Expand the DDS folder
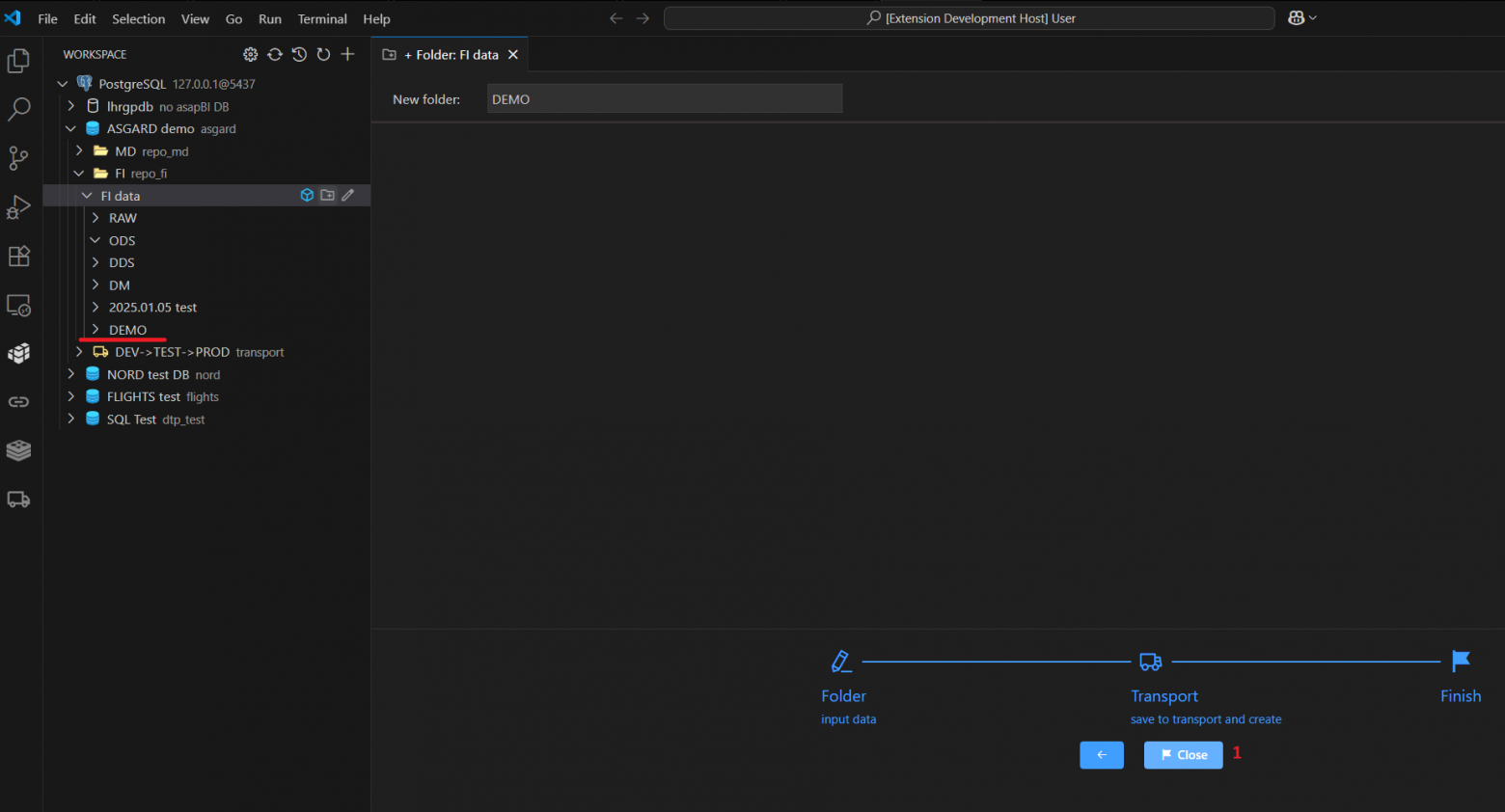 point(96,262)
